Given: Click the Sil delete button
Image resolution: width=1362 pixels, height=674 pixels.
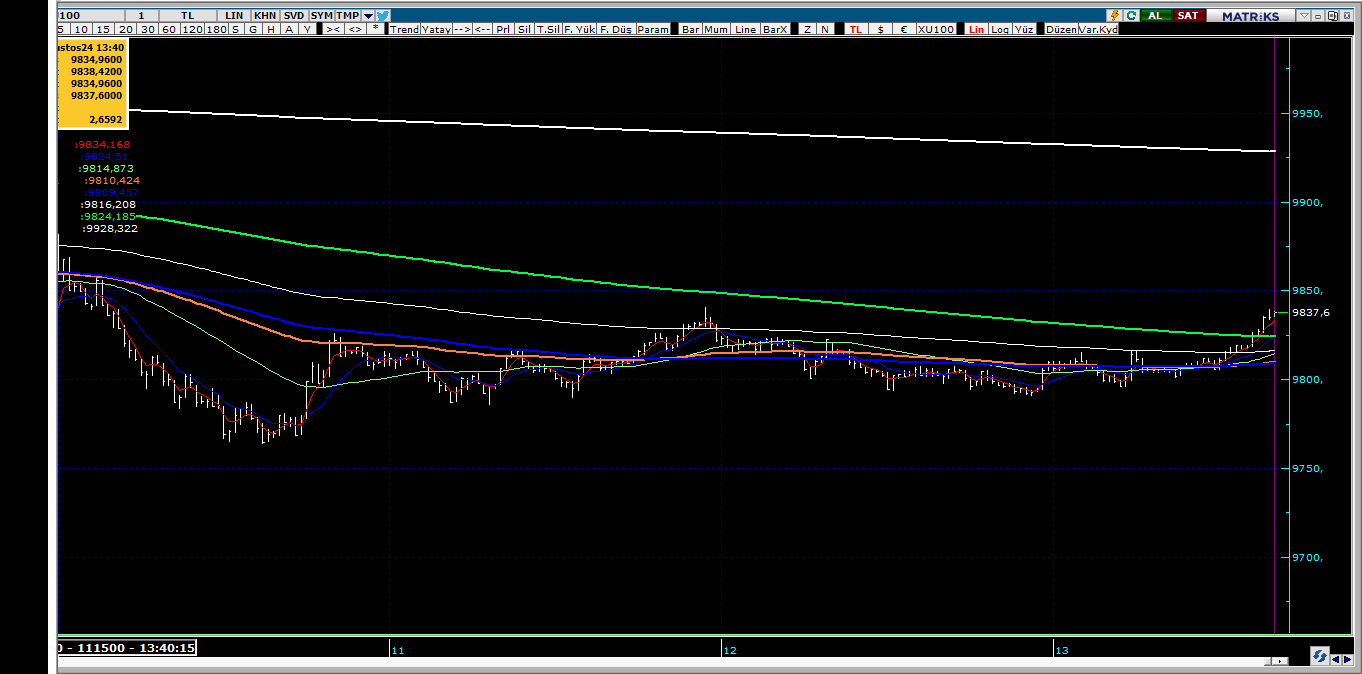Looking at the screenshot, I should tap(525, 29).
